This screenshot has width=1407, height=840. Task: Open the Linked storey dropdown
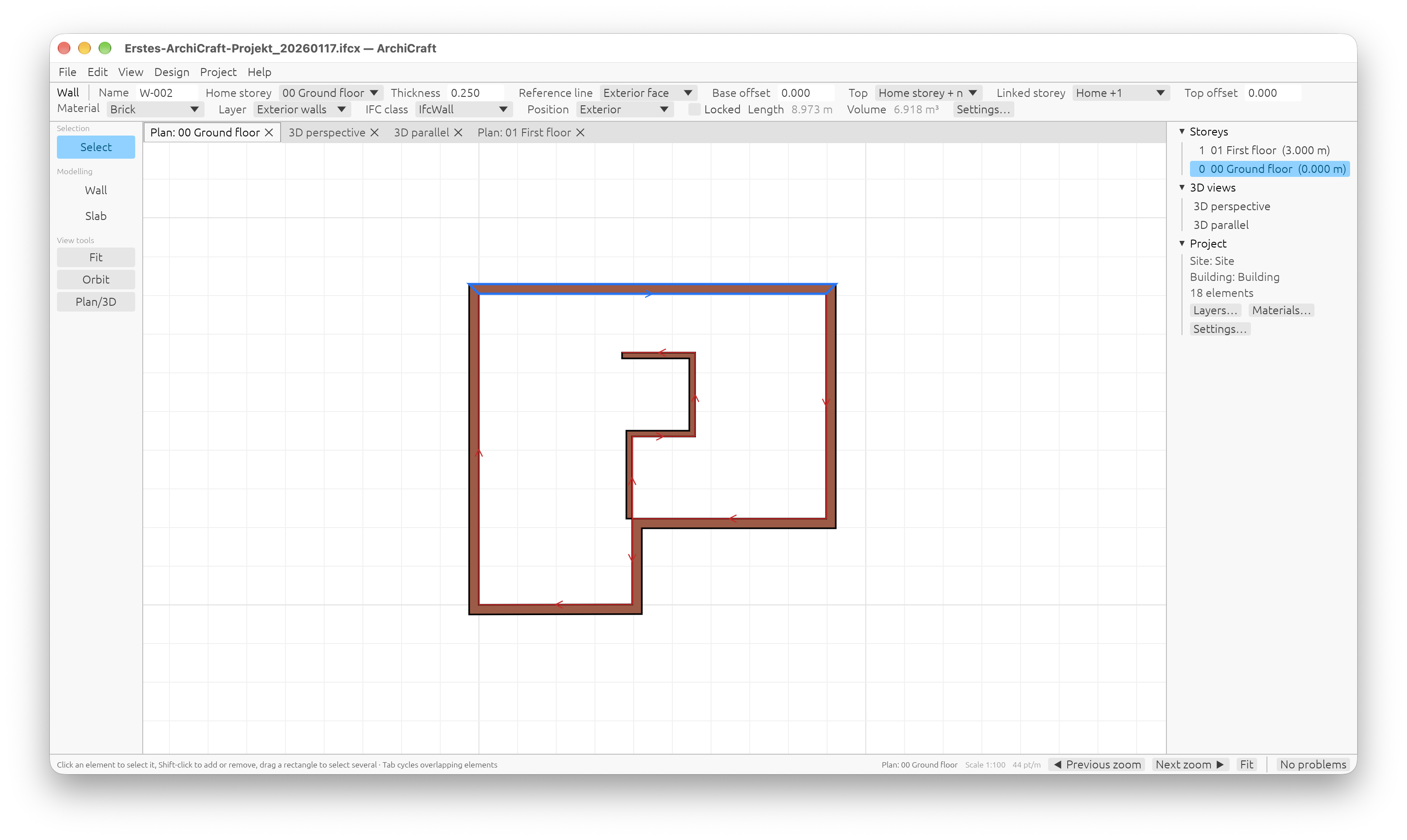(x=1121, y=93)
